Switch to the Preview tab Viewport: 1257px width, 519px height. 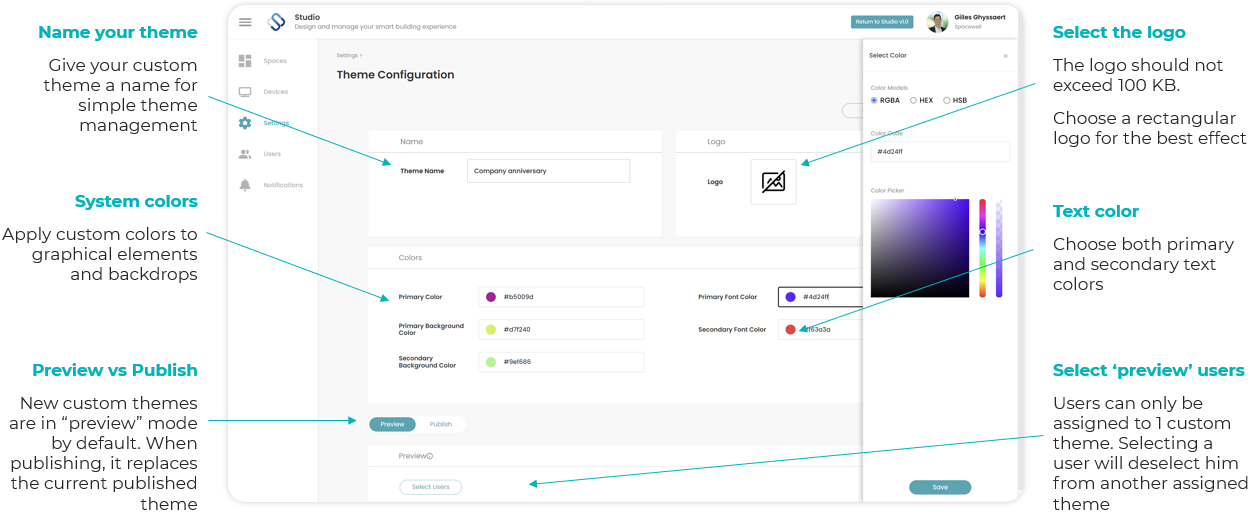[393, 424]
